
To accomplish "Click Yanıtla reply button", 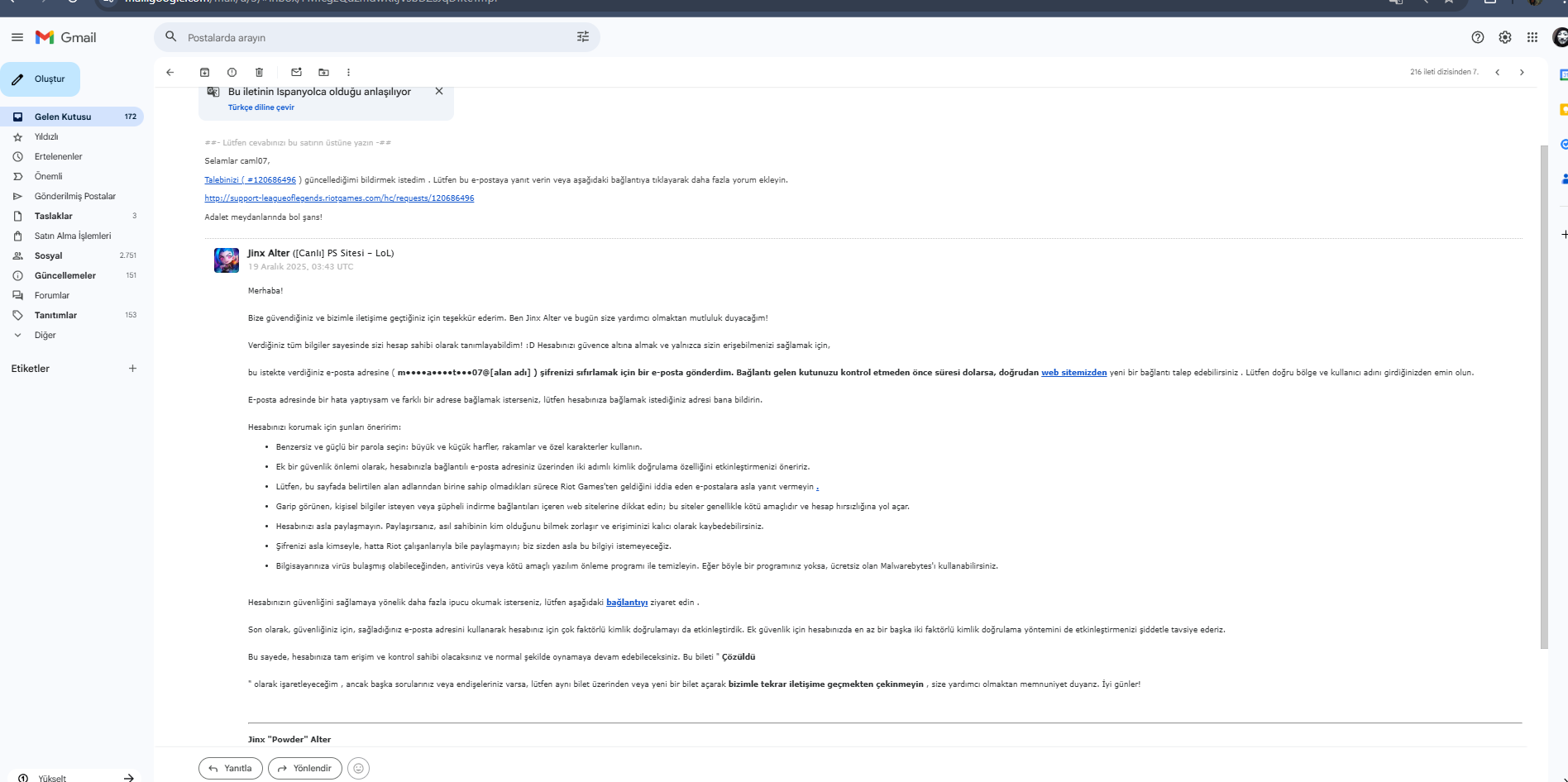I will [x=231, y=768].
